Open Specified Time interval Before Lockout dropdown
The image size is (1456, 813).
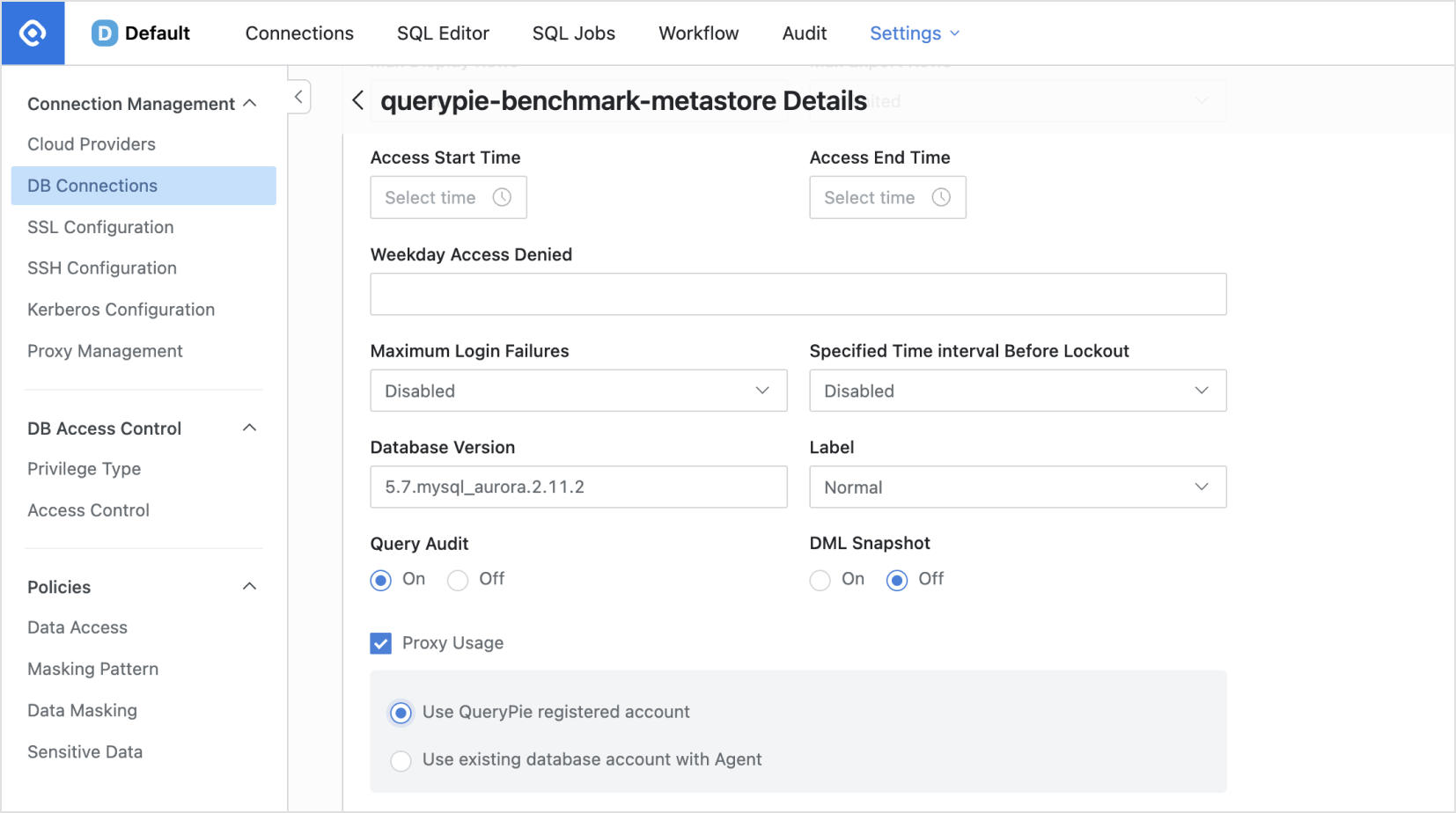(x=1018, y=391)
